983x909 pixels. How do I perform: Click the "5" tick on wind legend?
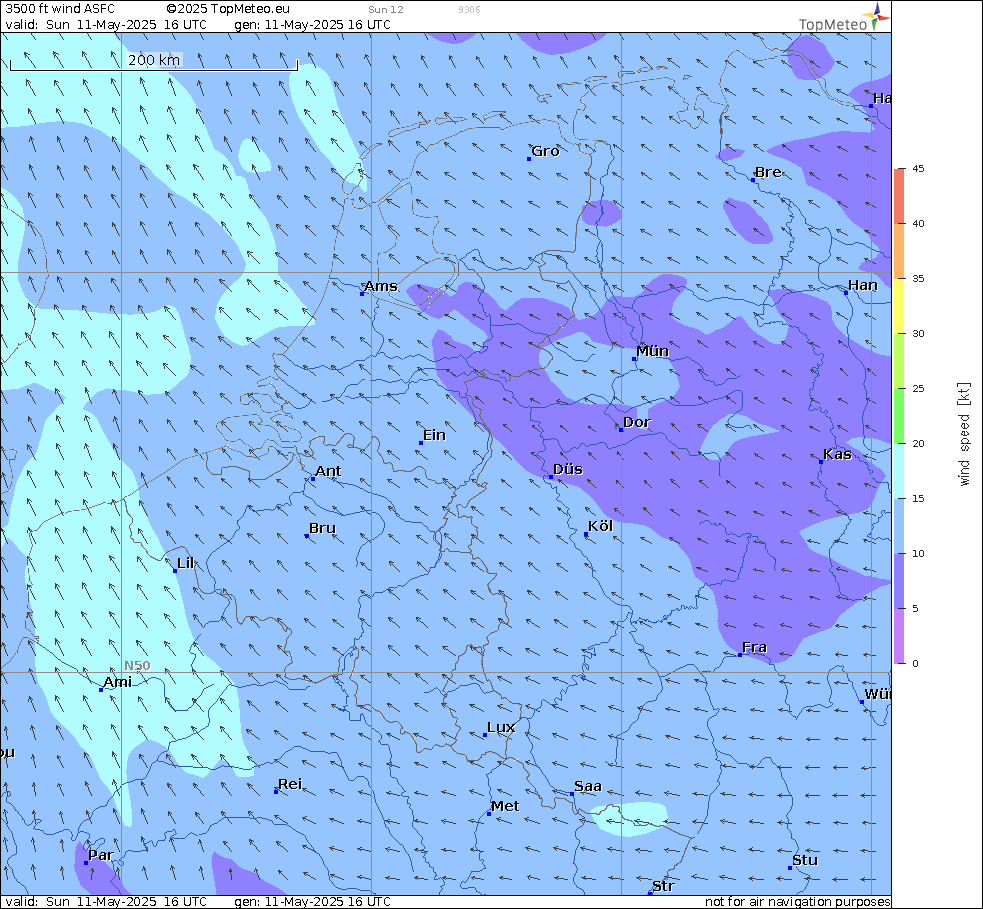click(915, 609)
